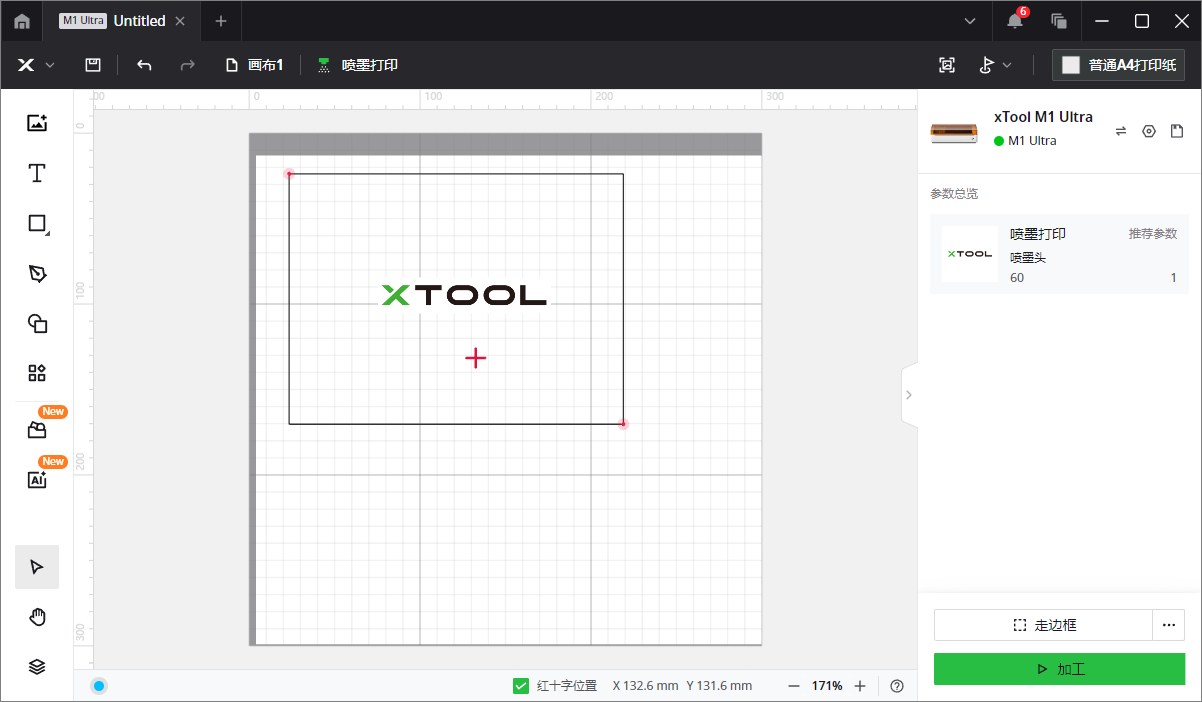Viewport: 1202px width, 702px height.
Task: Open the 喷墨打印 parameter card
Action: click(x=1060, y=254)
